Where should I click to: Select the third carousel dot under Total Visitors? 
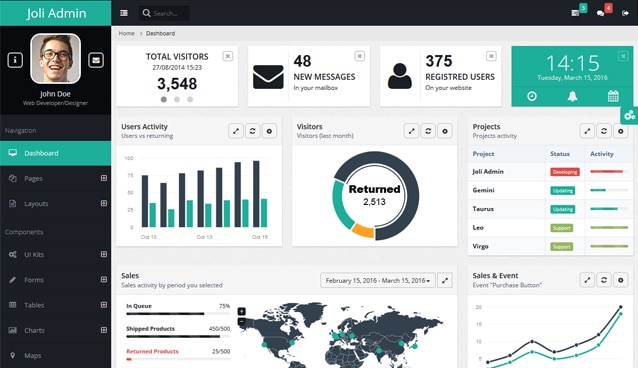point(190,99)
